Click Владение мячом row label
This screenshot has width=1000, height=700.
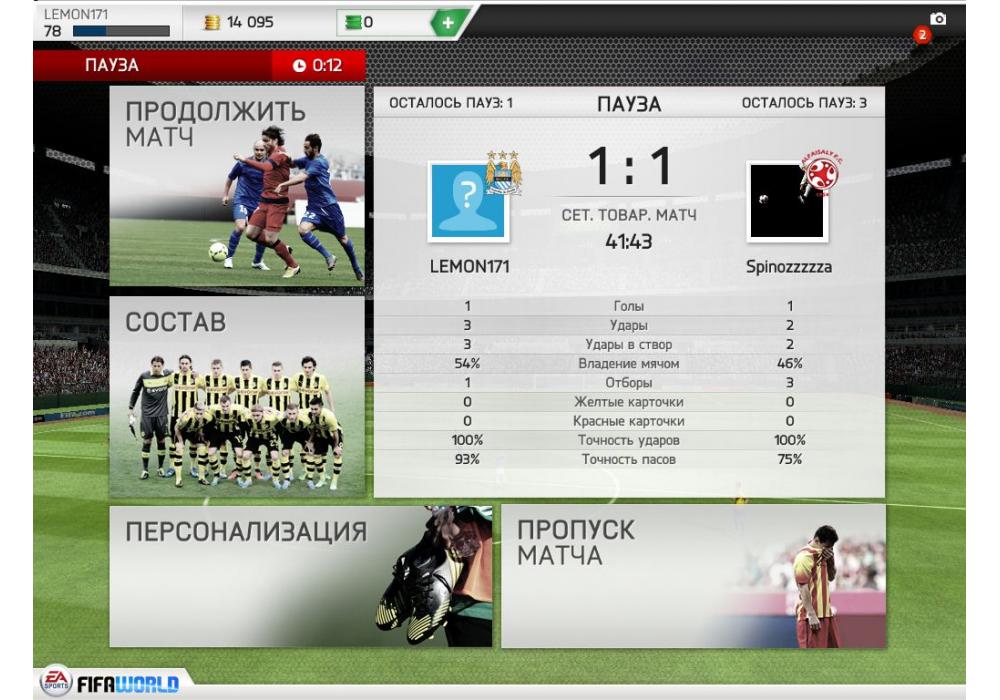click(629, 364)
